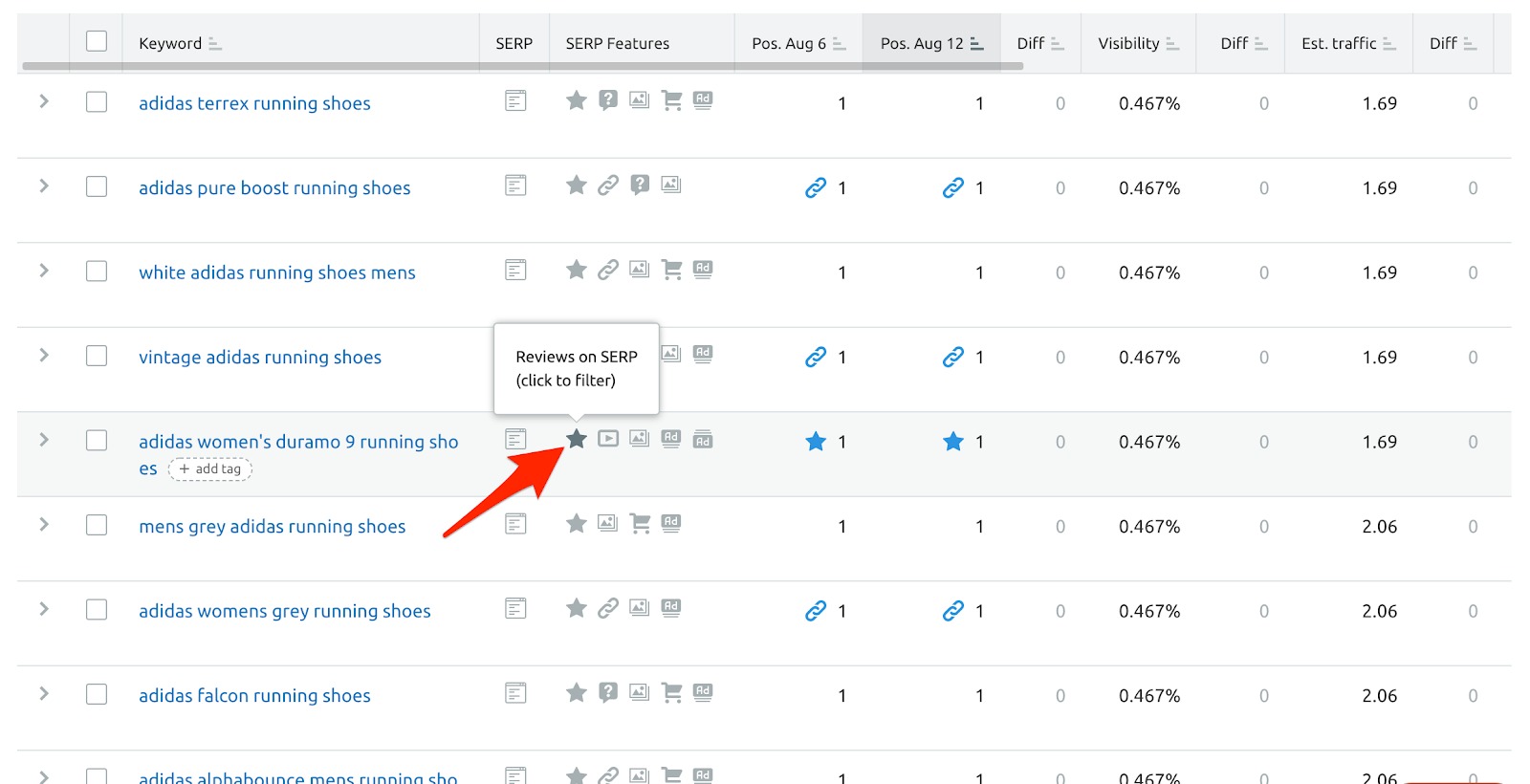Click blue star in Aug 6 duramo 9 cell
Image resolution: width=1530 pixels, height=784 pixels.
click(x=816, y=441)
